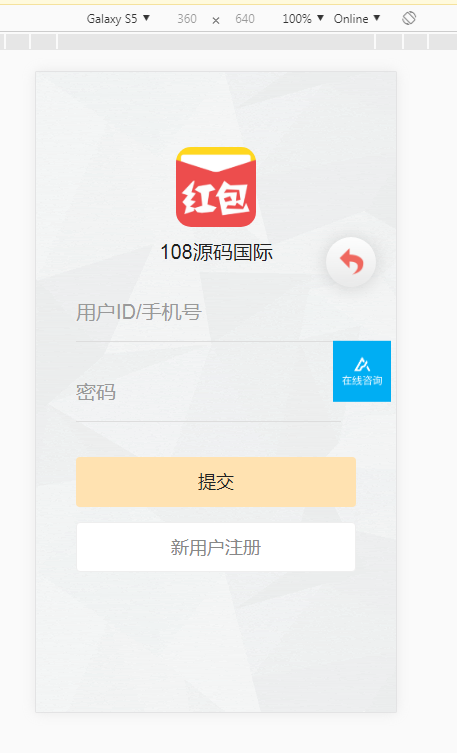Click the 提交 submit button
457x753 pixels.
coord(216,482)
